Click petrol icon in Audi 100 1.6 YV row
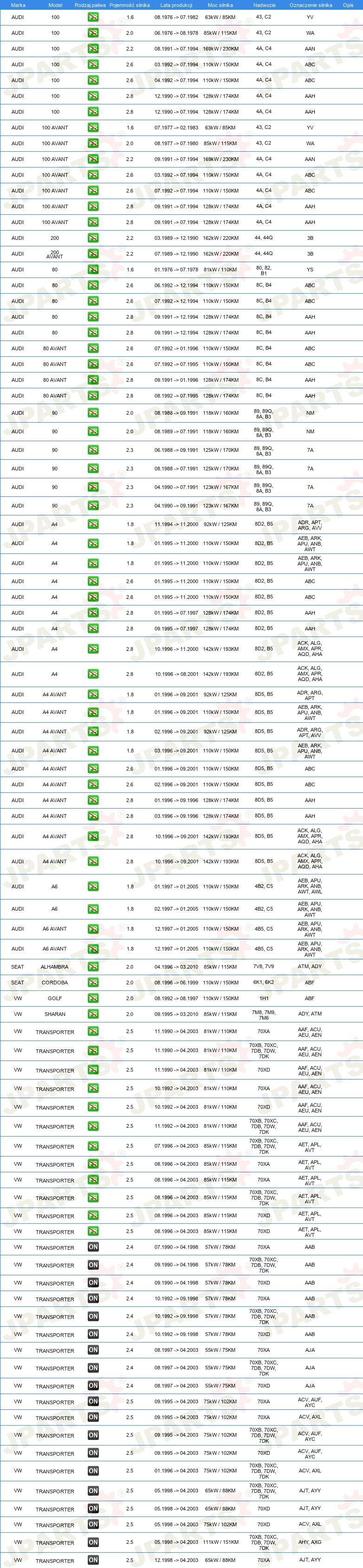This screenshot has height=1568, width=363. [x=93, y=17]
